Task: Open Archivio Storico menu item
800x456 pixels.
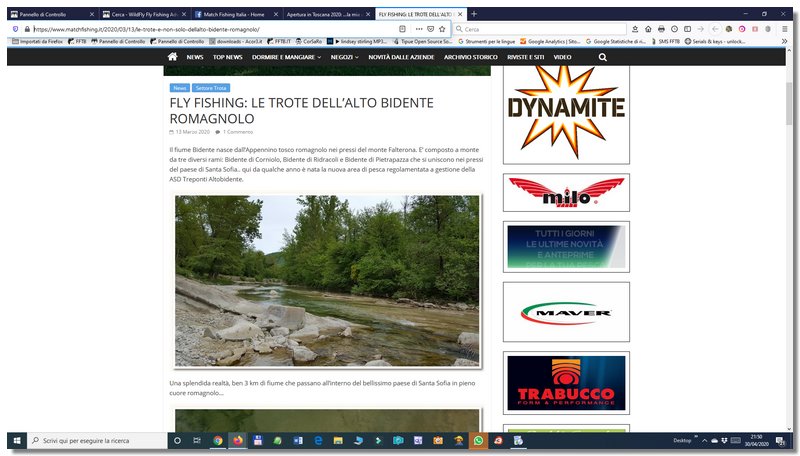Action: click(470, 57)
